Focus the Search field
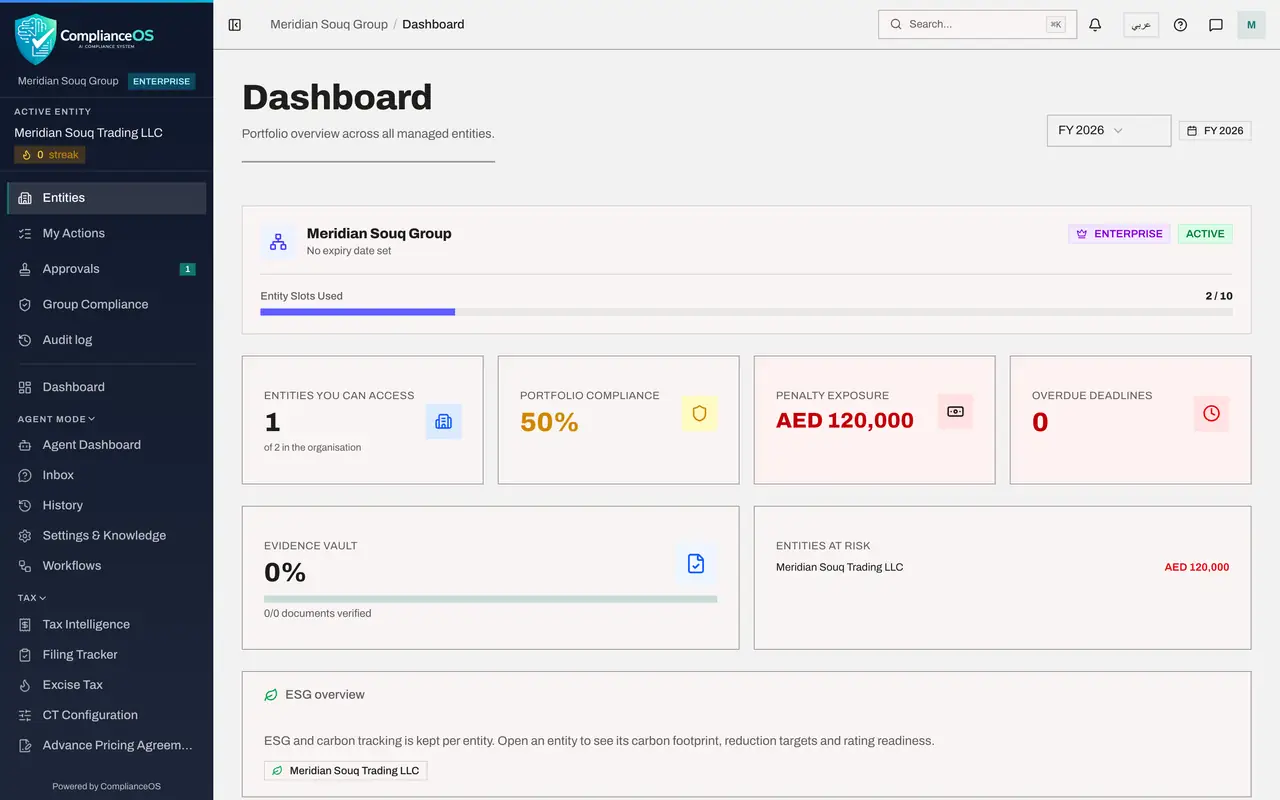This screenshot has height=800, width=1280. point(977,24)
